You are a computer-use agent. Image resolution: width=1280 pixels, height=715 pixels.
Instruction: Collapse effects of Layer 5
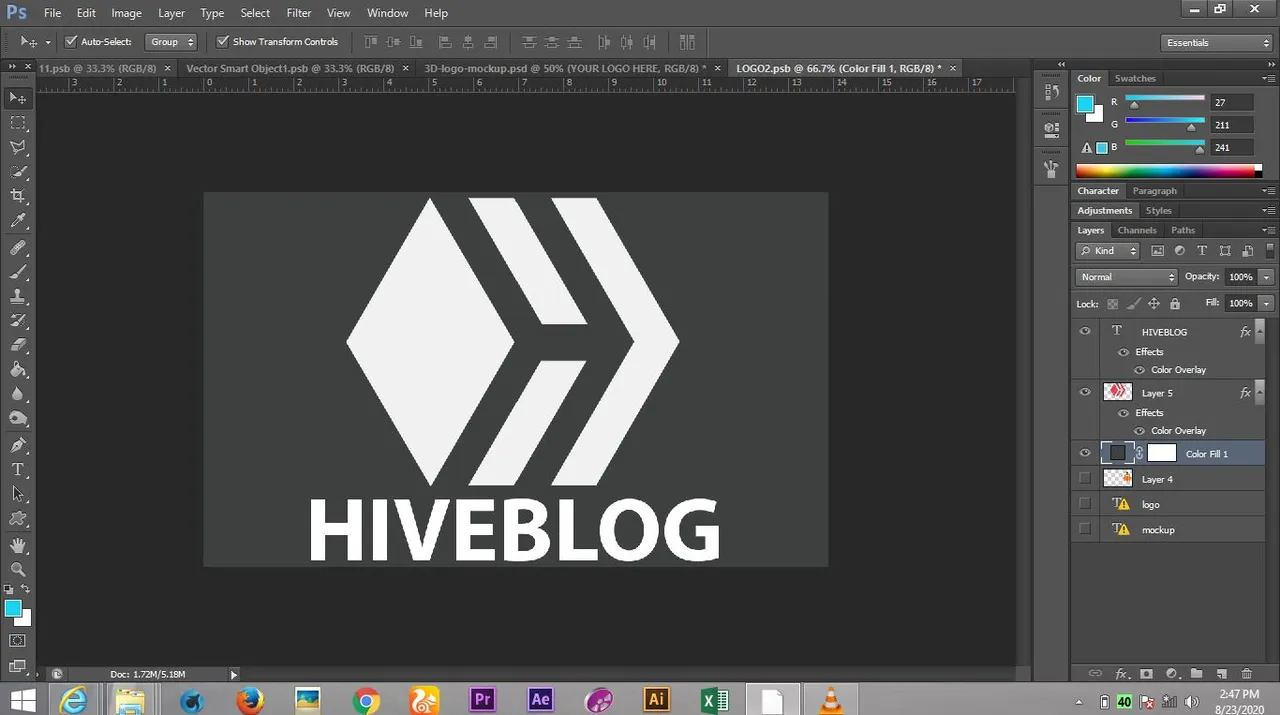click(1260, 392)
